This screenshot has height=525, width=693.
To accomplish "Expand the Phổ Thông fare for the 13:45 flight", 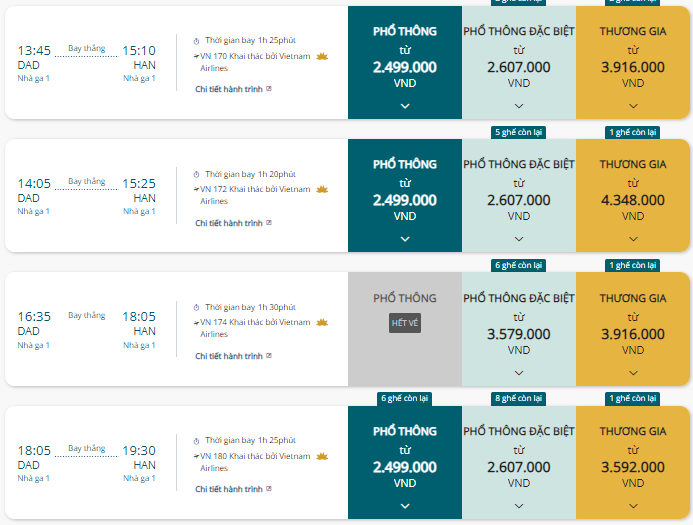I will (405, 106).
